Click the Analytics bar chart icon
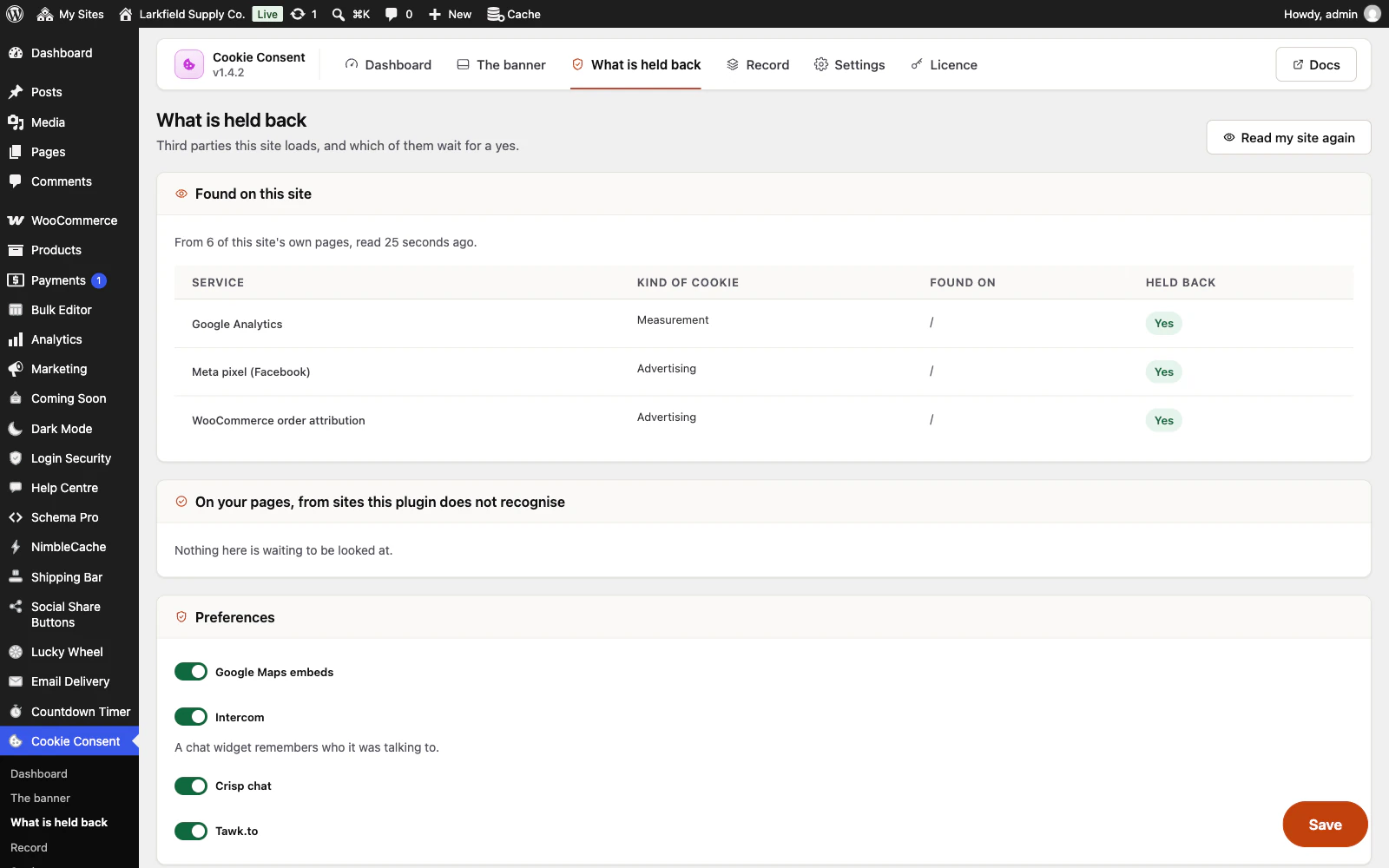The width and height of the screenshot is (1389, 868). 16,339
